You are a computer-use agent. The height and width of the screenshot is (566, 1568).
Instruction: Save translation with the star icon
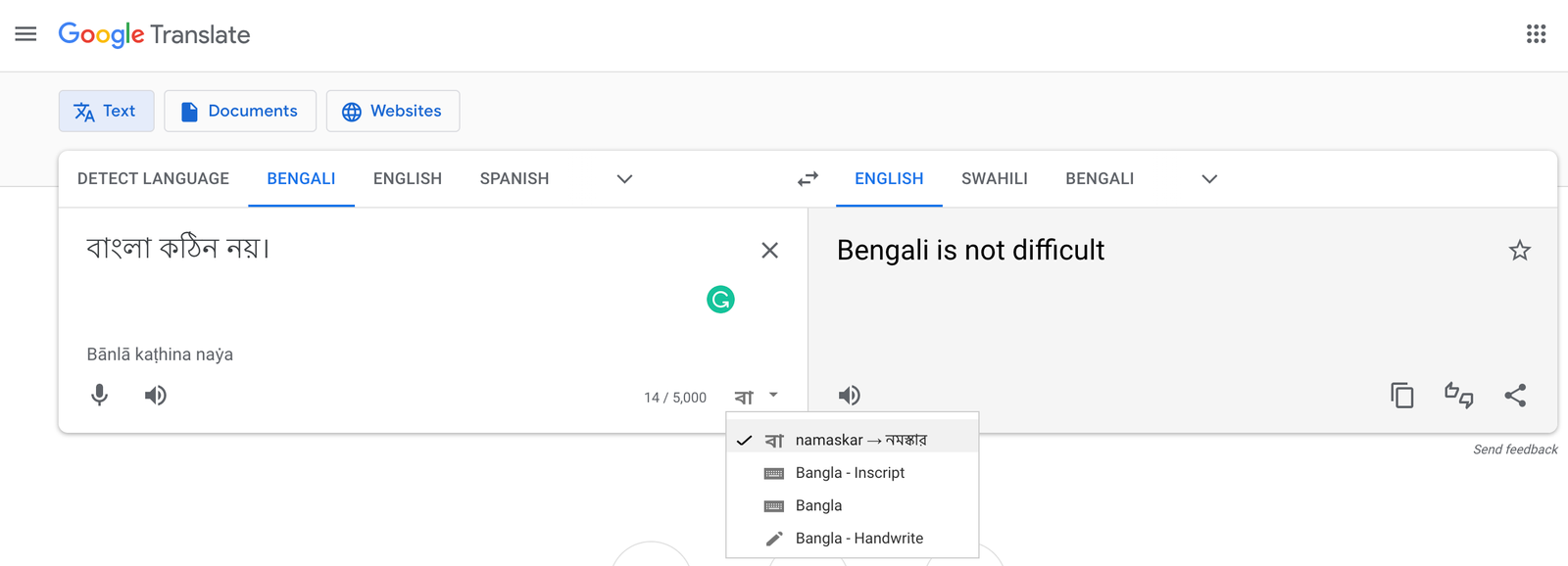tap(1519, 251)
